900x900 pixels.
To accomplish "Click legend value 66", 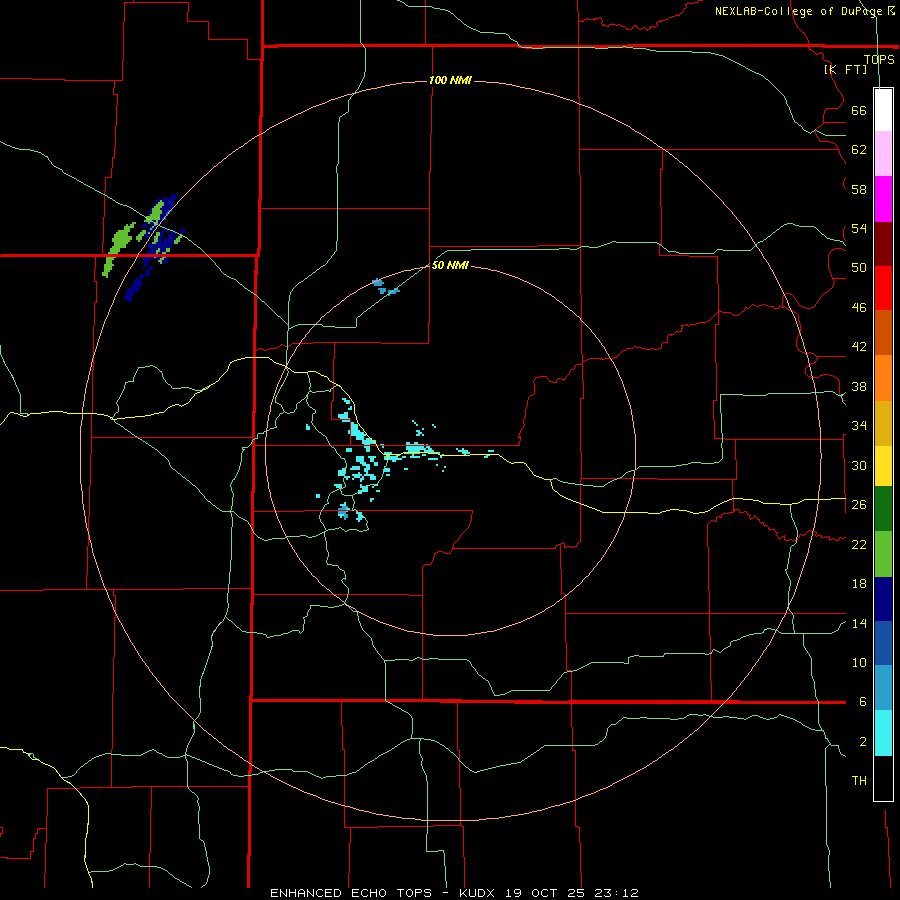I will [859, 111].
